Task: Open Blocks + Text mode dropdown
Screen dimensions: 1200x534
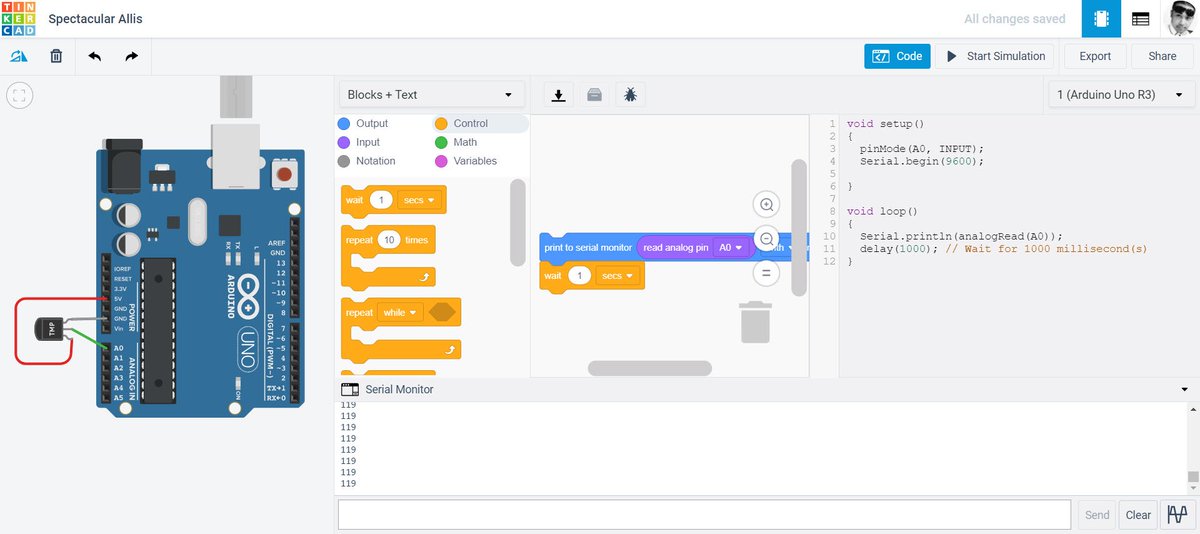Action: tap(432, 95)
